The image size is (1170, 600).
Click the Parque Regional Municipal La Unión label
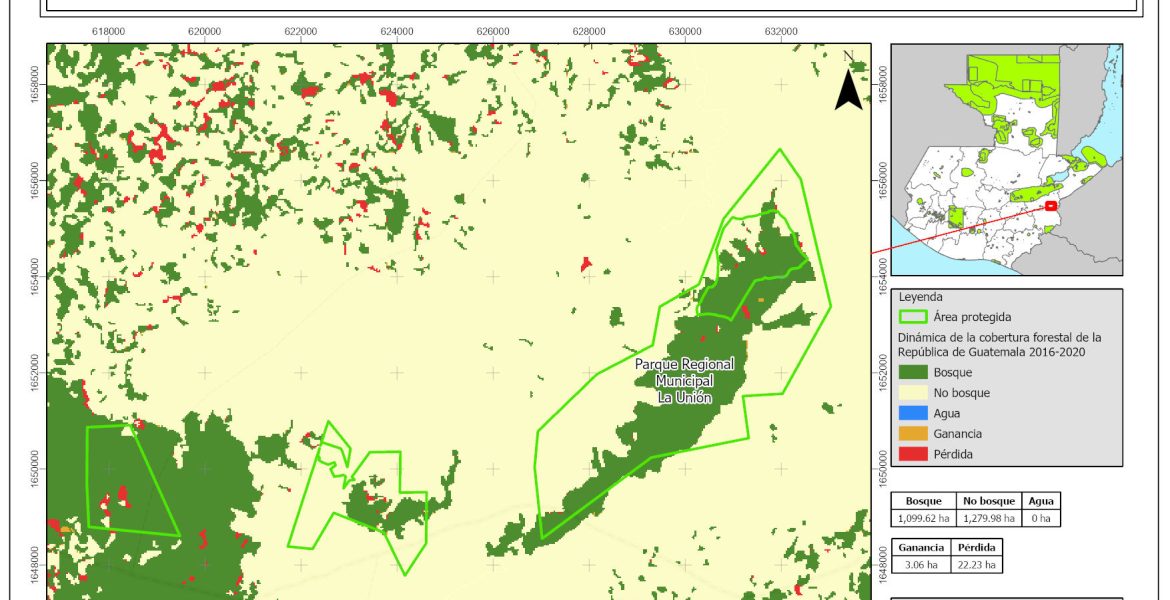685,381
